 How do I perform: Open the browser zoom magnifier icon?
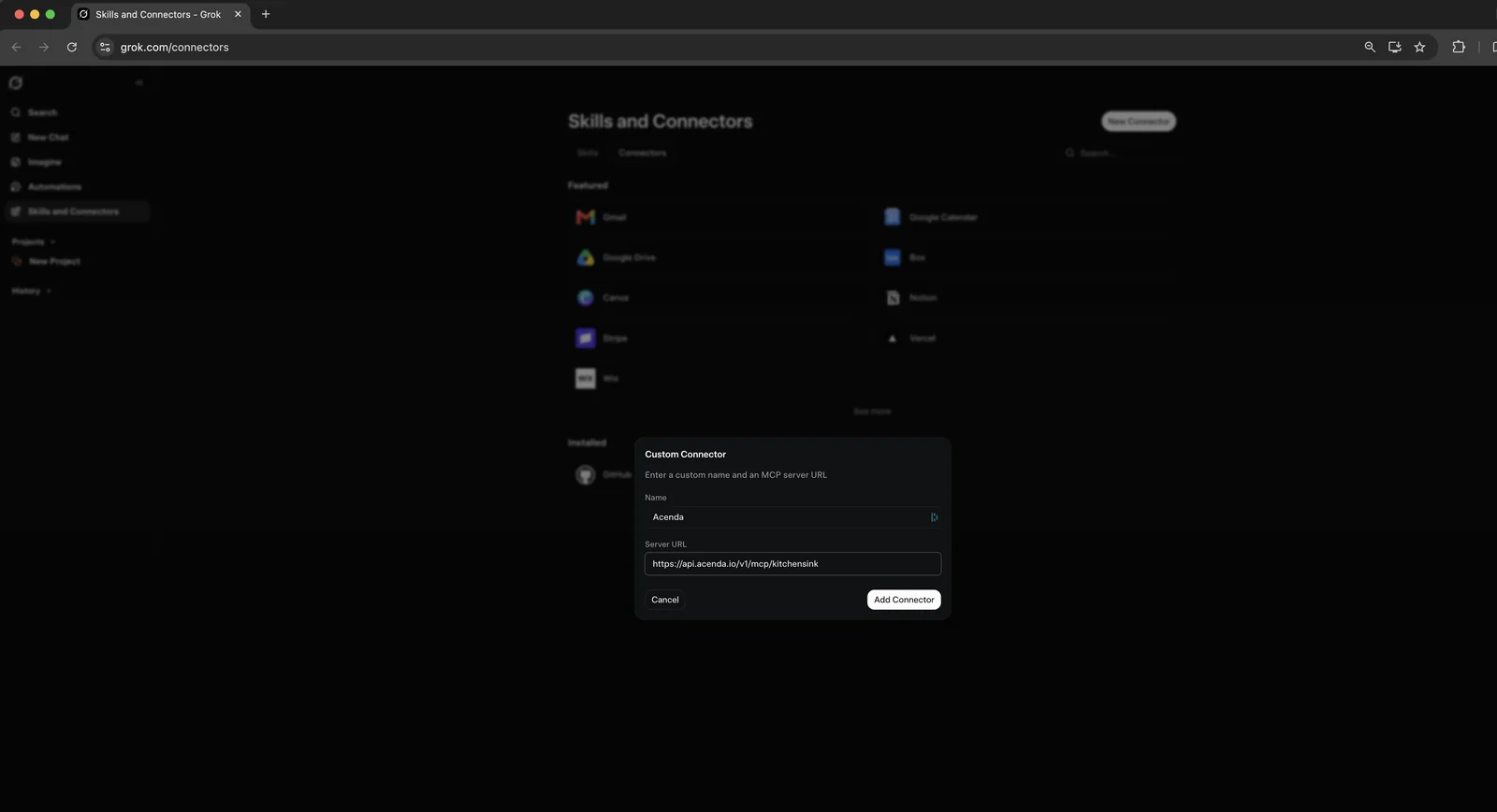tap(1370, 47)
